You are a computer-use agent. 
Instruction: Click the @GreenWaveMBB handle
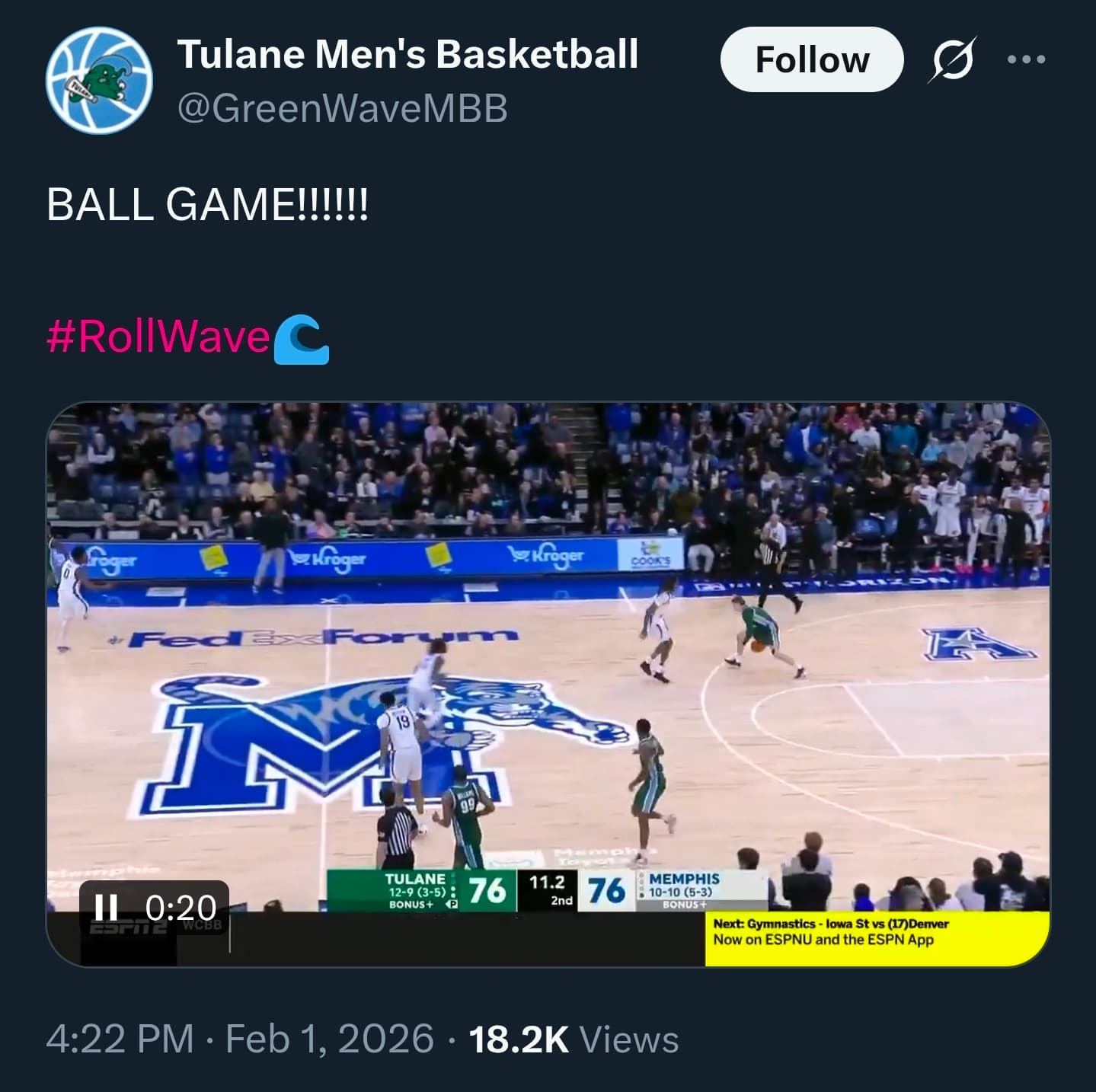[x=342, y=108]
